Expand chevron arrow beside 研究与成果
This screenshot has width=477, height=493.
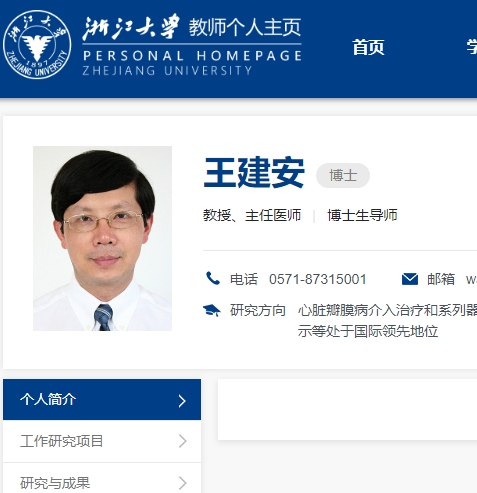[x=182, y=483]
